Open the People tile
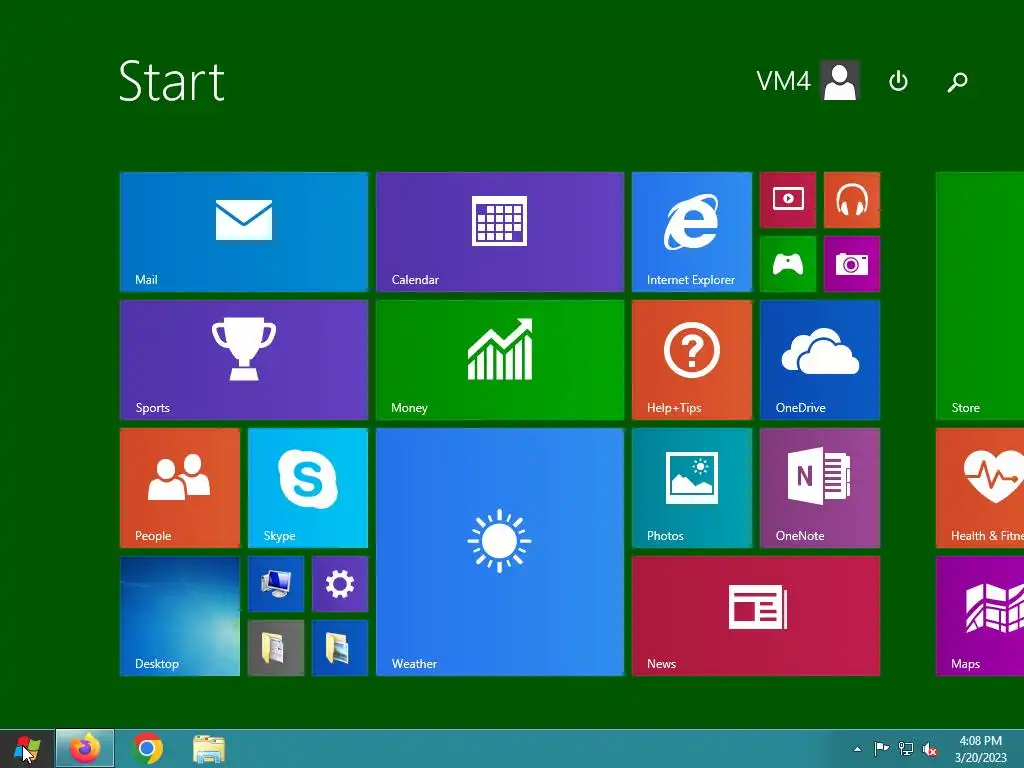 (180, 488)
